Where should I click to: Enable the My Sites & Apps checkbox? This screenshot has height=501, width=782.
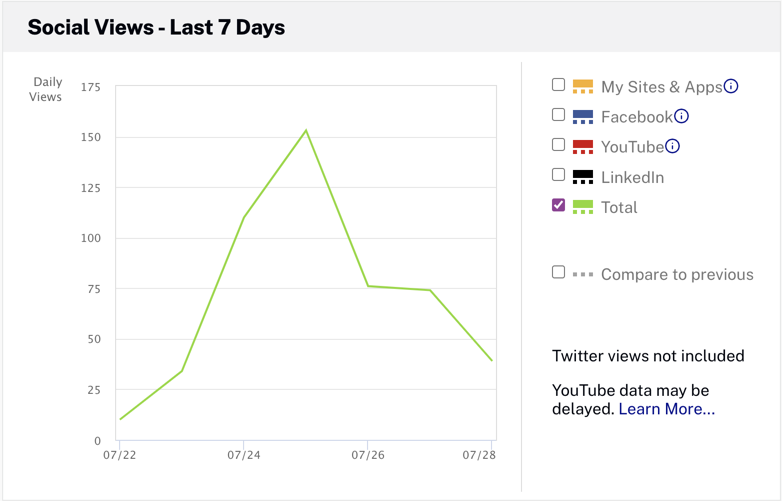pos(559,85)
